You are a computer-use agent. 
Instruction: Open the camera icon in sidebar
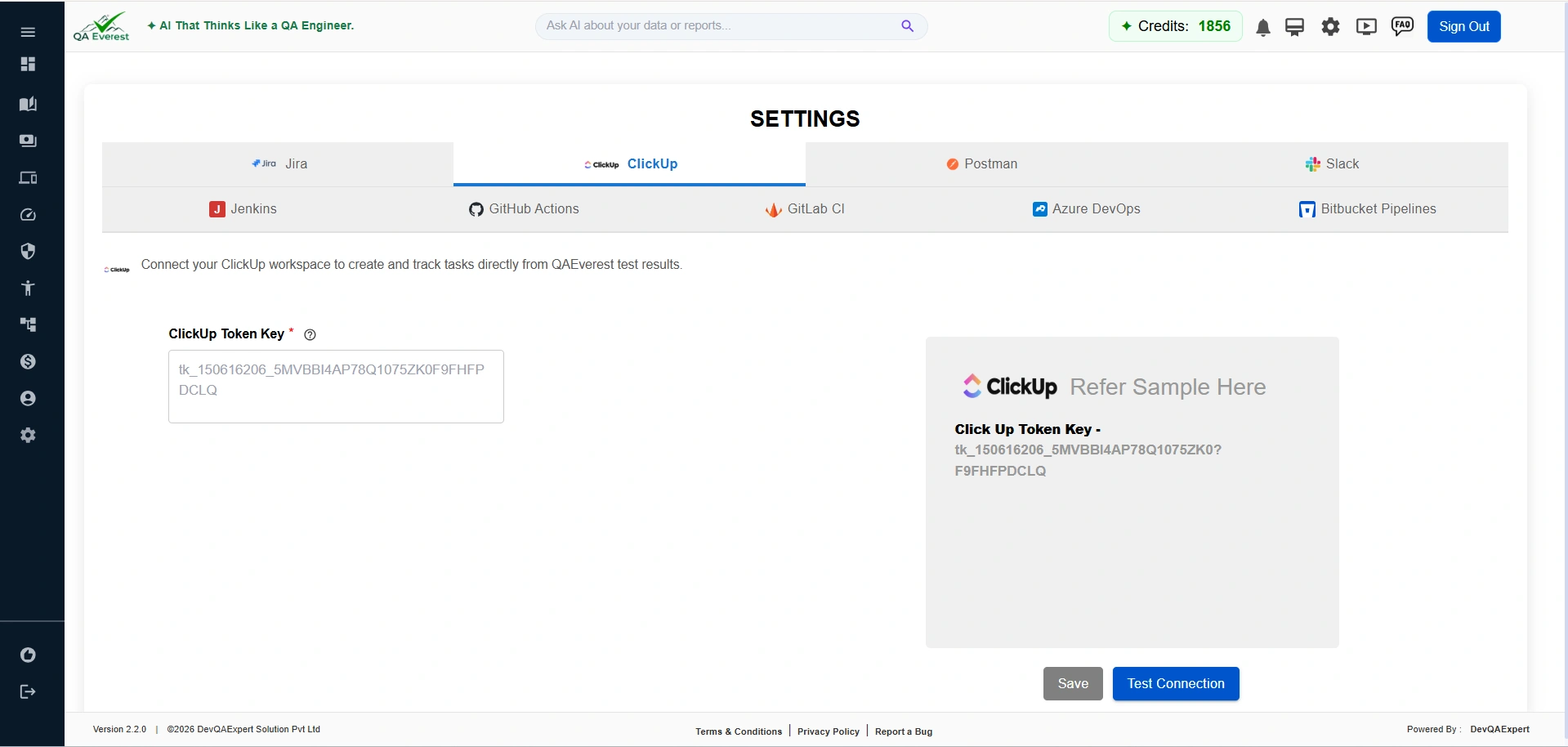(28, 141)
